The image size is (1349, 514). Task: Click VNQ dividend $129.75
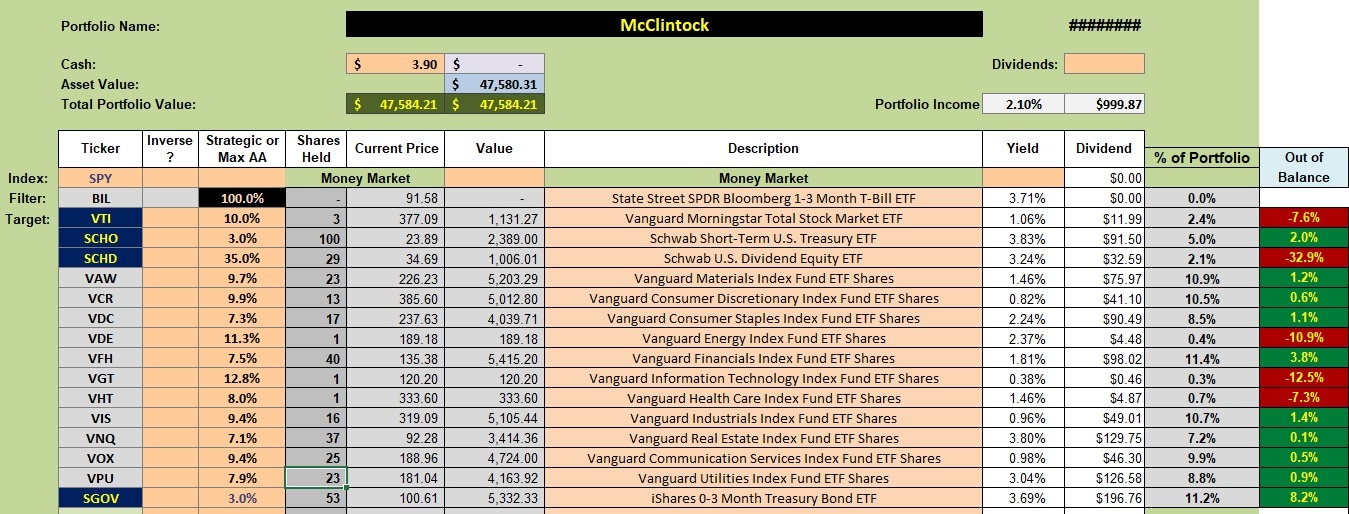(x=1104, y=438)
